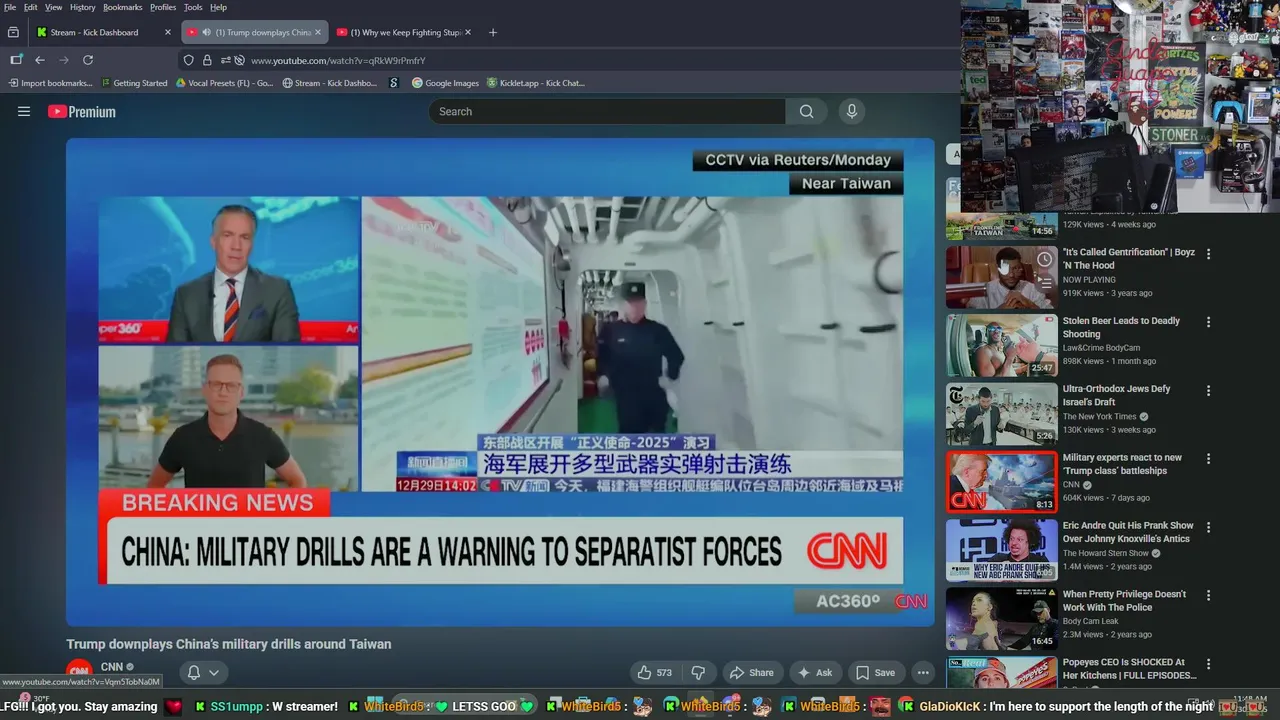The width and height of the screenshot is (1280, 720).
Task: Expand notification bell dropdown
Action: tap(203, 673)
